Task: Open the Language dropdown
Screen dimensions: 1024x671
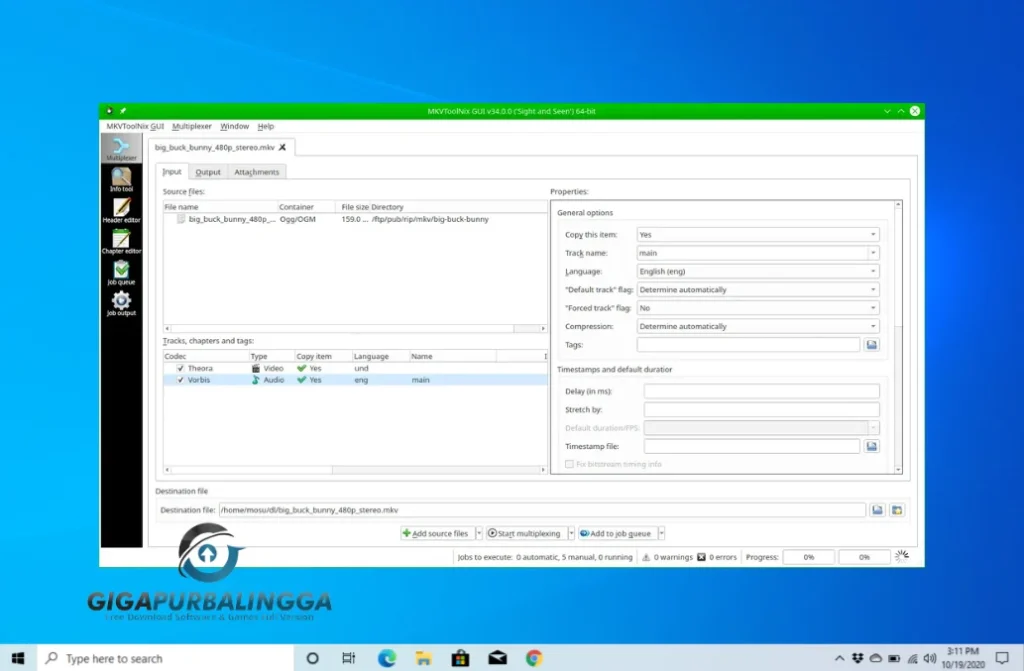Action: [875, 270]
